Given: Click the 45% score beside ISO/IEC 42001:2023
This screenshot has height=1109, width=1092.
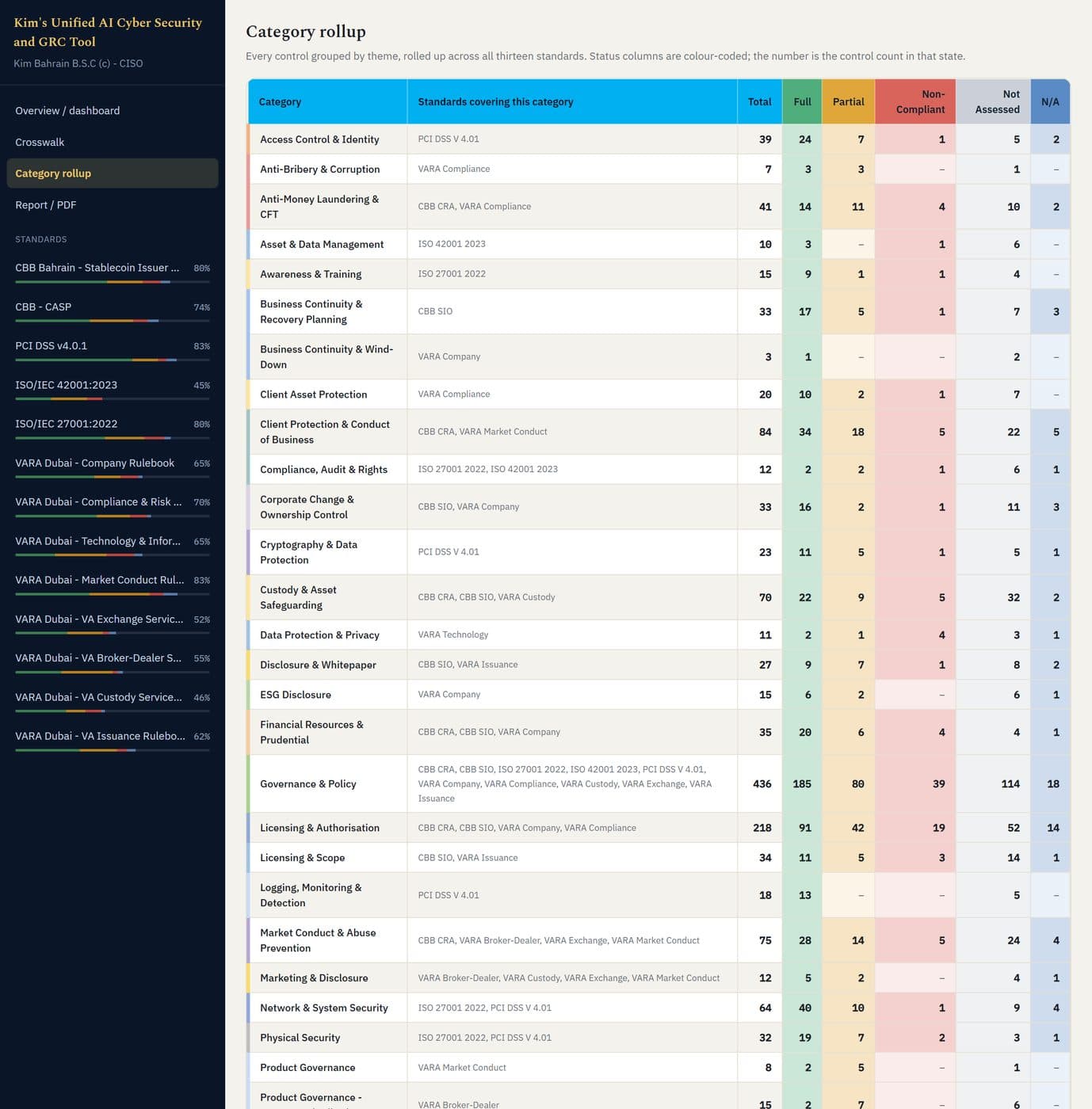Looking at the screenshot, I should 202,386.
